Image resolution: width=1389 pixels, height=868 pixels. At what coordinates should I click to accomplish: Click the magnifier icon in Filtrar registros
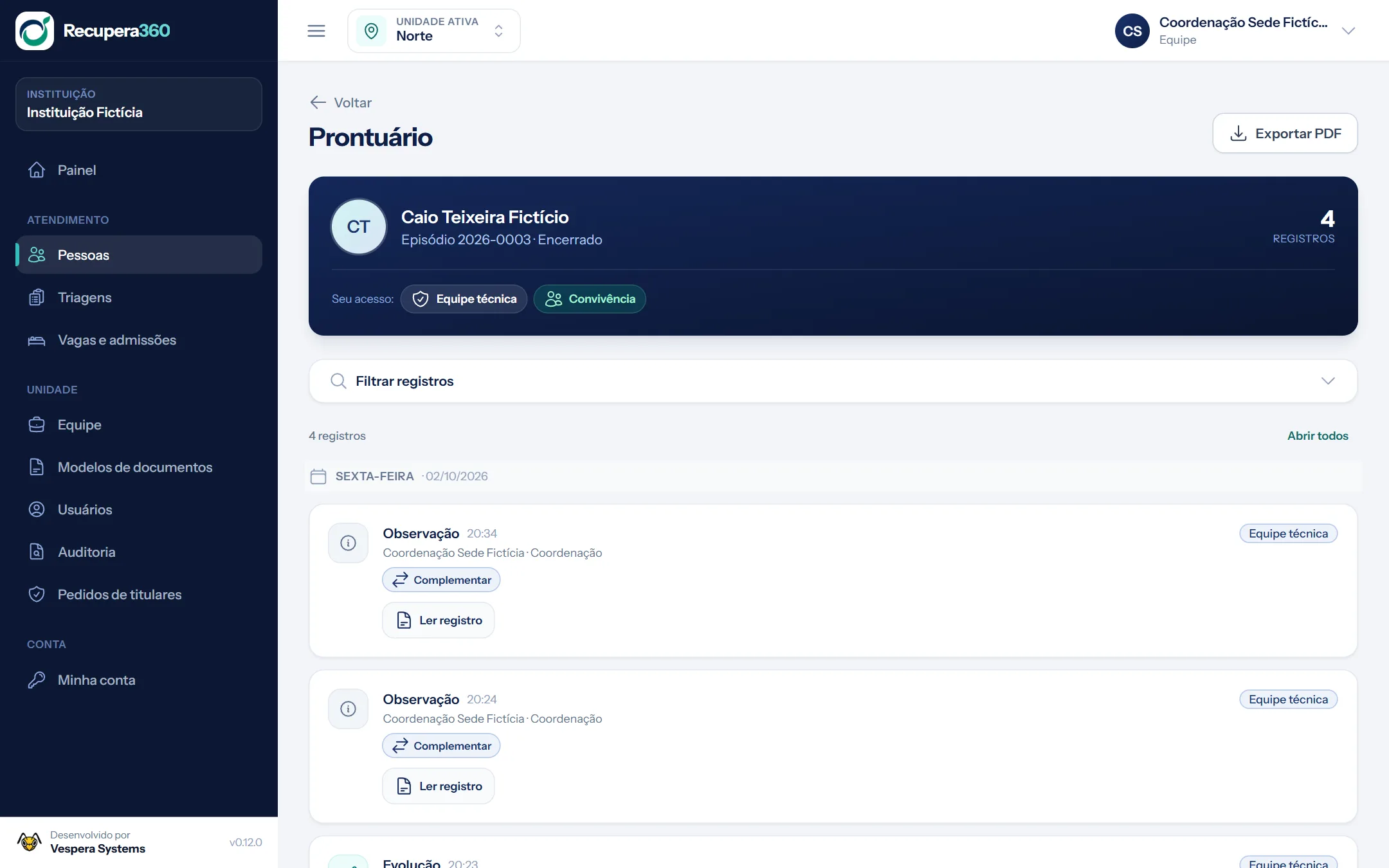[338, 381]
